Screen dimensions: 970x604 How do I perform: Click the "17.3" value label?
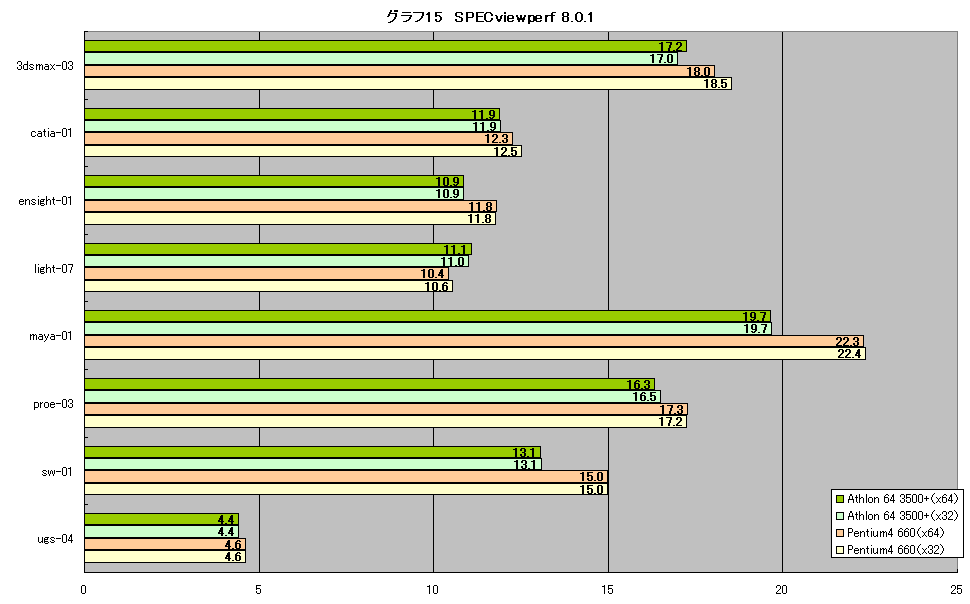pos(671,410)
